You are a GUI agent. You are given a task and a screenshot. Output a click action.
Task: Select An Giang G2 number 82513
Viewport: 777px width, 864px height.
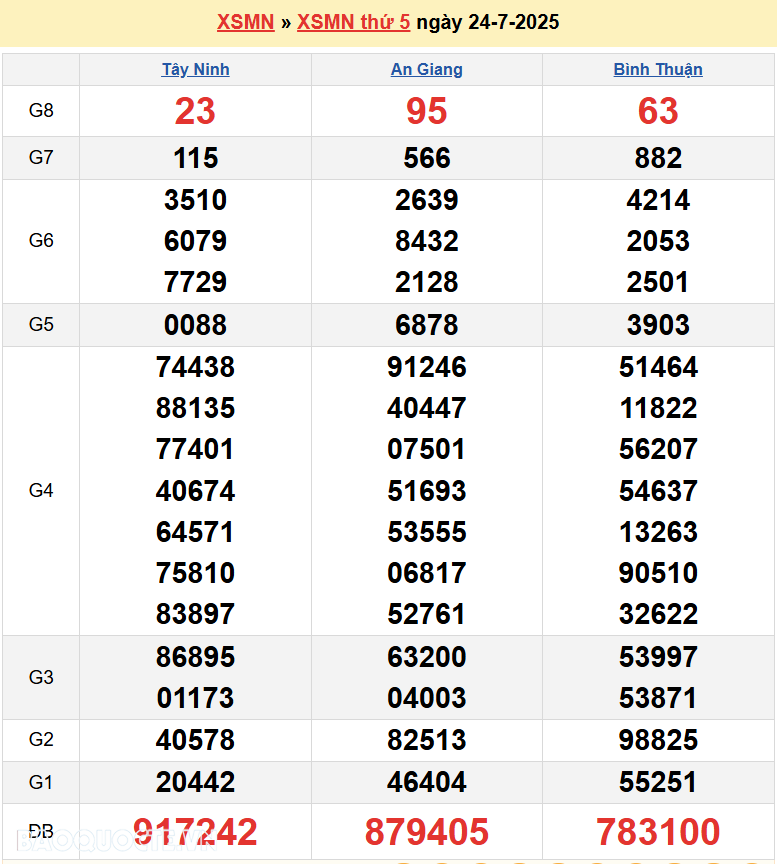[427, 740]
